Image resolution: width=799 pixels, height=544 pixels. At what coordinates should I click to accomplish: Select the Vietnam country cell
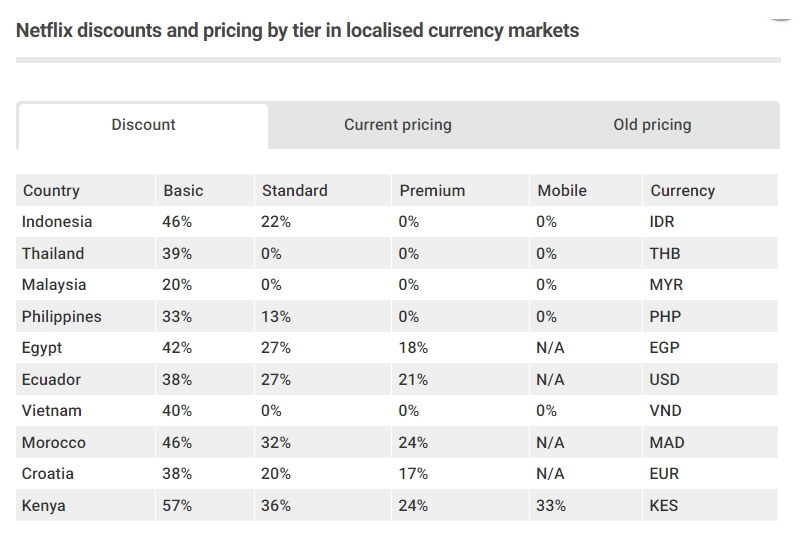pos(52,411)
